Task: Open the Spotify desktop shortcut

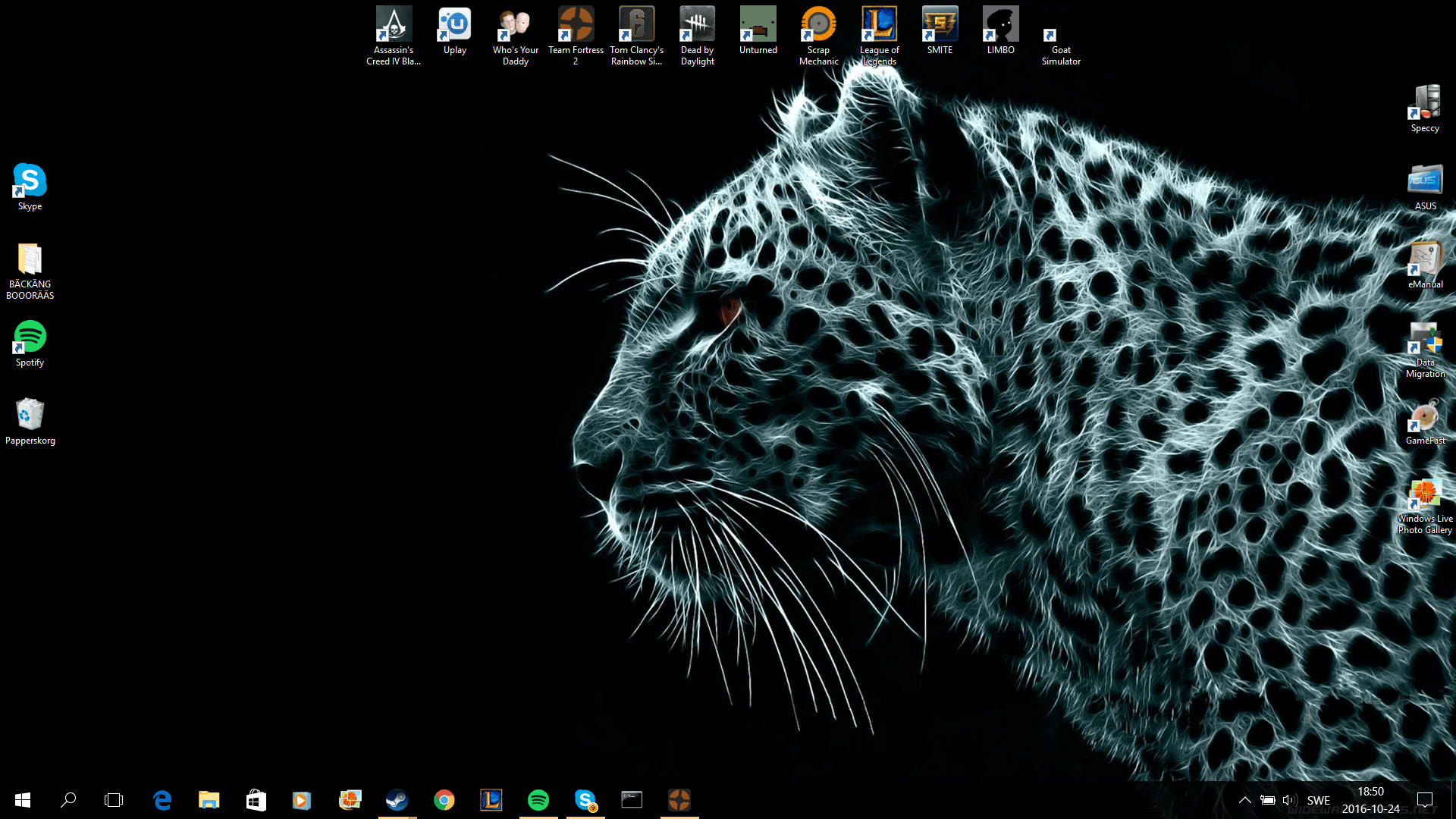Action: [30, 337]
